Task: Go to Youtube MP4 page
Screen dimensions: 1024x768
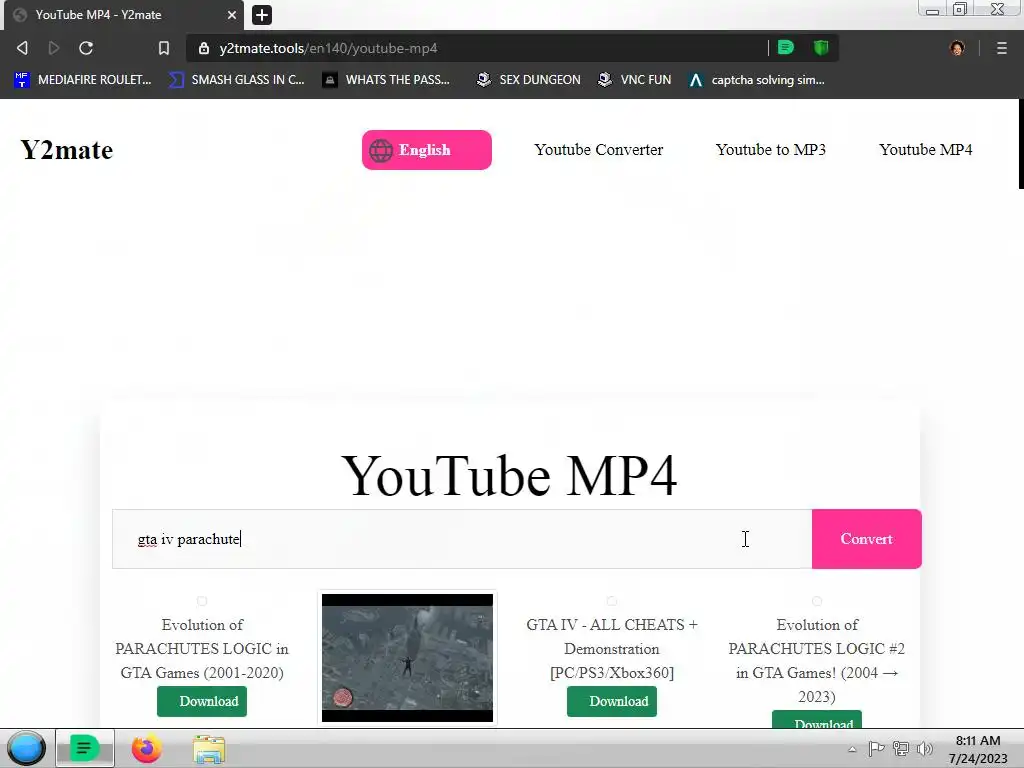Action: click(925, 150)
